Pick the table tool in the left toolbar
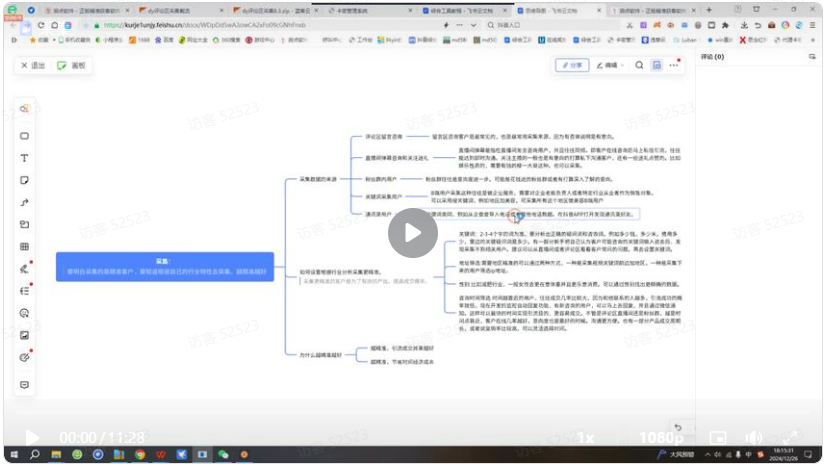 (25, 246)
